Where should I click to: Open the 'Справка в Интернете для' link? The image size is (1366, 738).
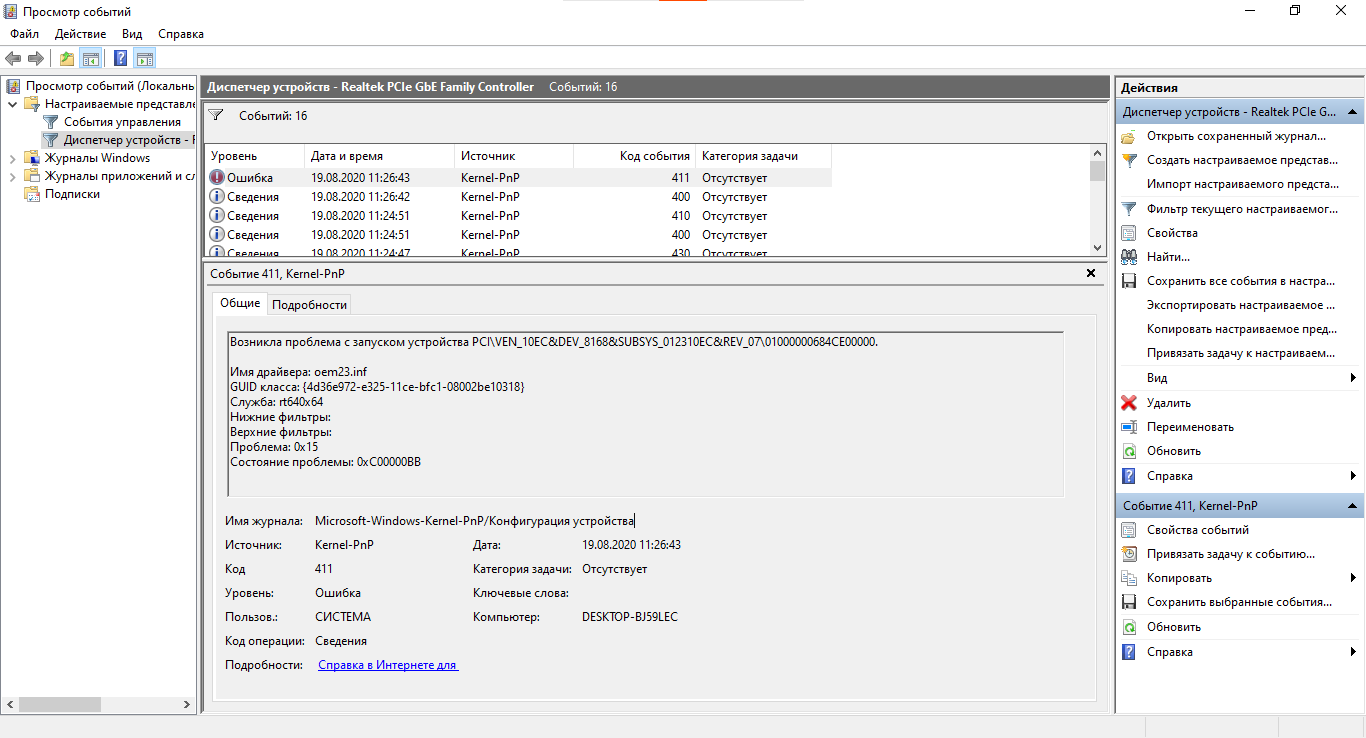pyautogui.click(x=388, y=665)
